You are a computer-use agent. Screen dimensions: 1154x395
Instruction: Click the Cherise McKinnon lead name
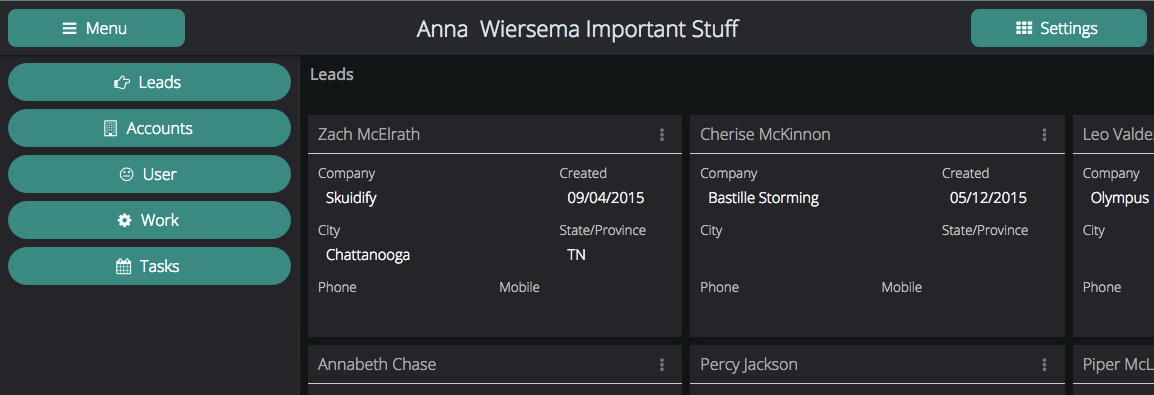coord(765,135)
